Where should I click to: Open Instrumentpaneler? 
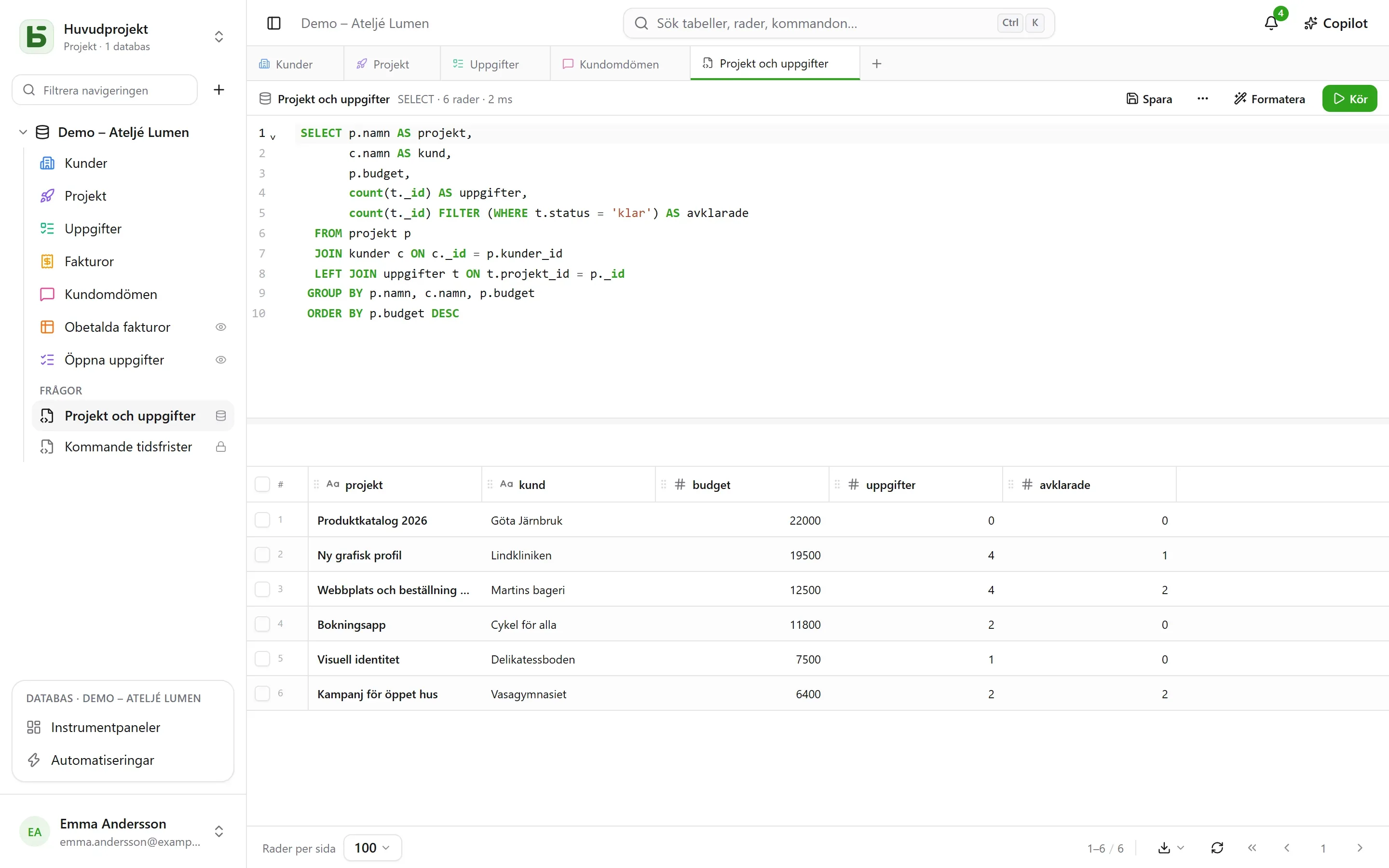point(123,728)
